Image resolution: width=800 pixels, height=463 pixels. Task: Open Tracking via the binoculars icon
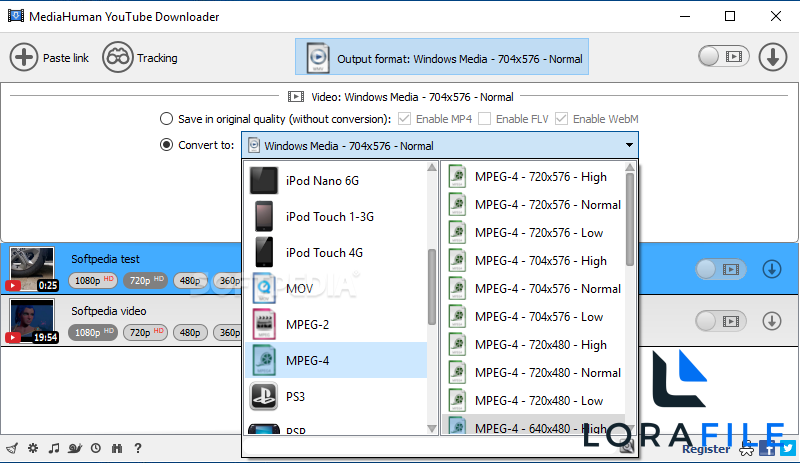(117, 57)
